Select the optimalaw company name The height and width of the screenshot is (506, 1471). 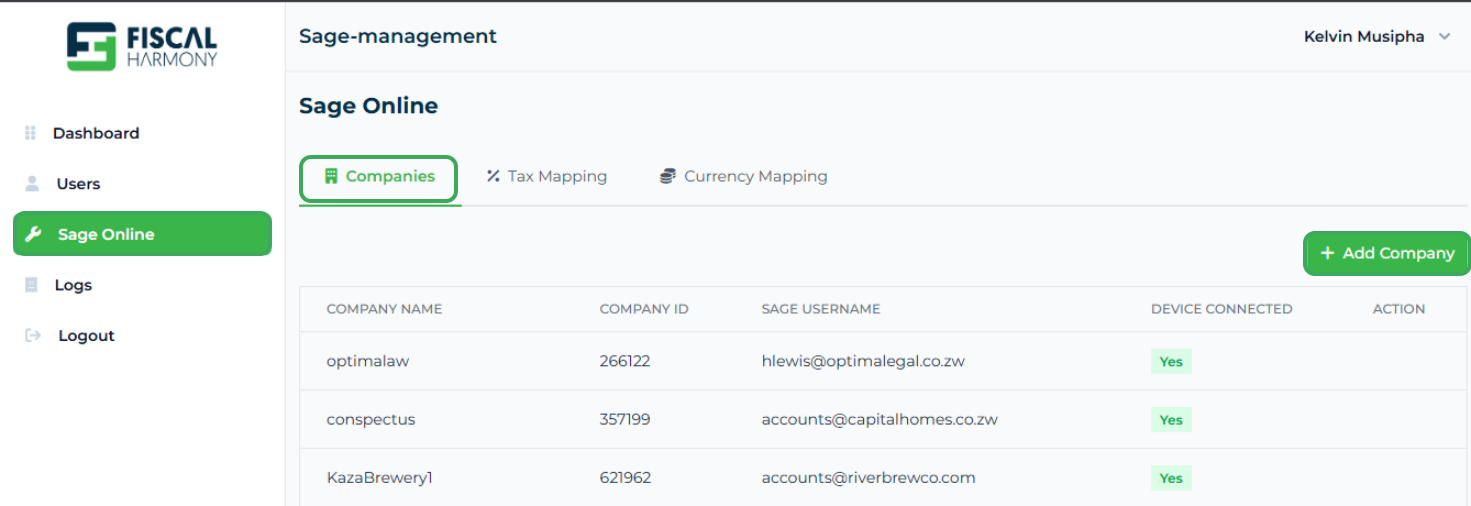click(x=368, y=361)
